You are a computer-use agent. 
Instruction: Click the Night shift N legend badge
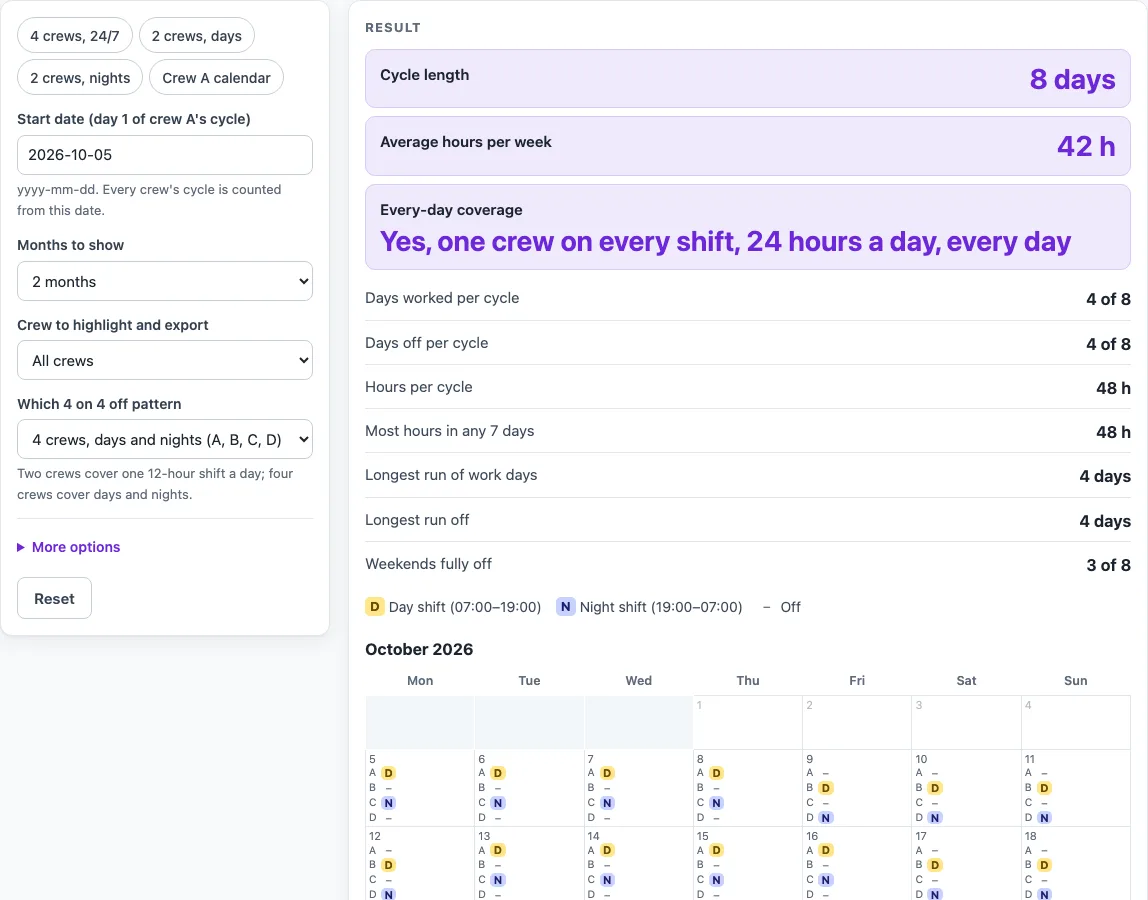tap(565, 607)
